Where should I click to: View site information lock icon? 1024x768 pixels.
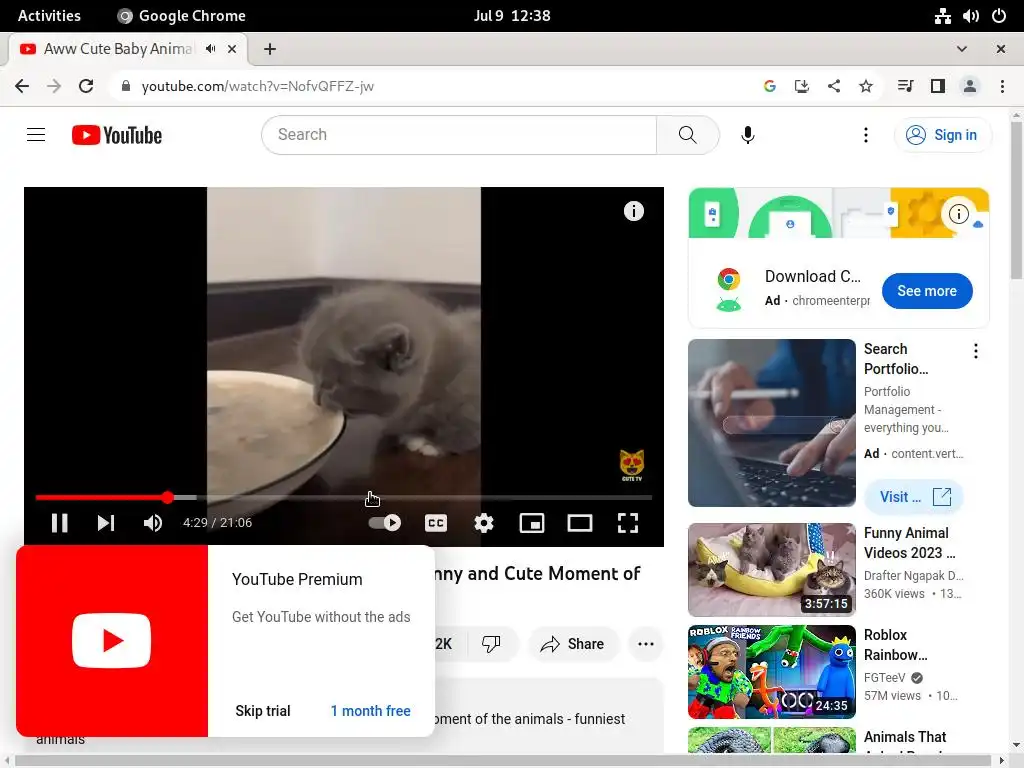[126, 86]
